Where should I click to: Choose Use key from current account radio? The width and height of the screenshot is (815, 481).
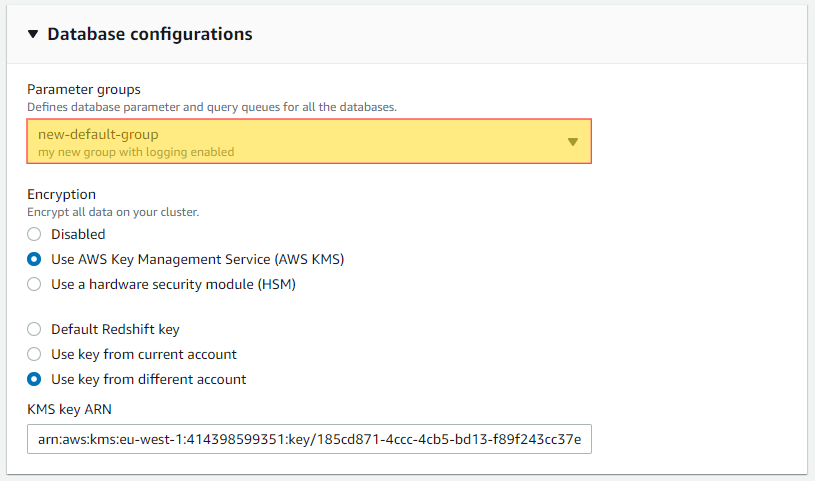[34, 355]
